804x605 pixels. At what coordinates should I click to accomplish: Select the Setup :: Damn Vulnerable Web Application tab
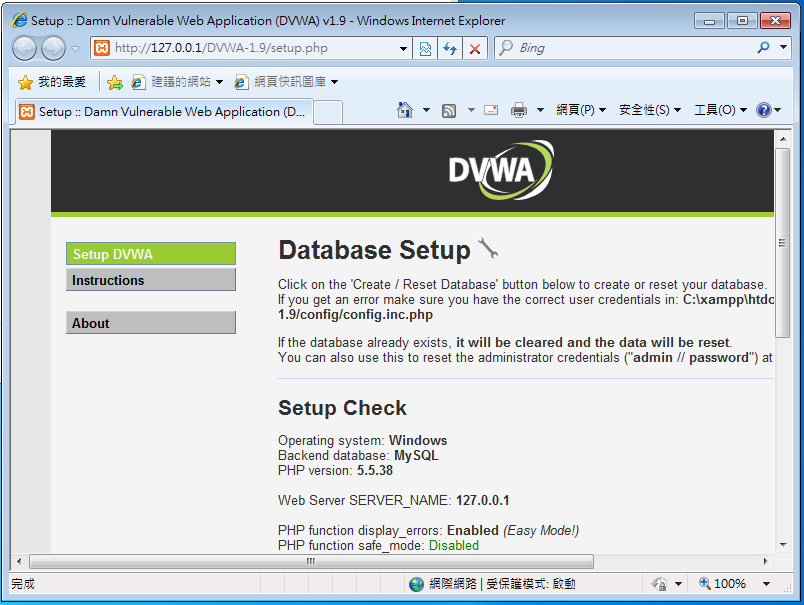coord(163,112)
